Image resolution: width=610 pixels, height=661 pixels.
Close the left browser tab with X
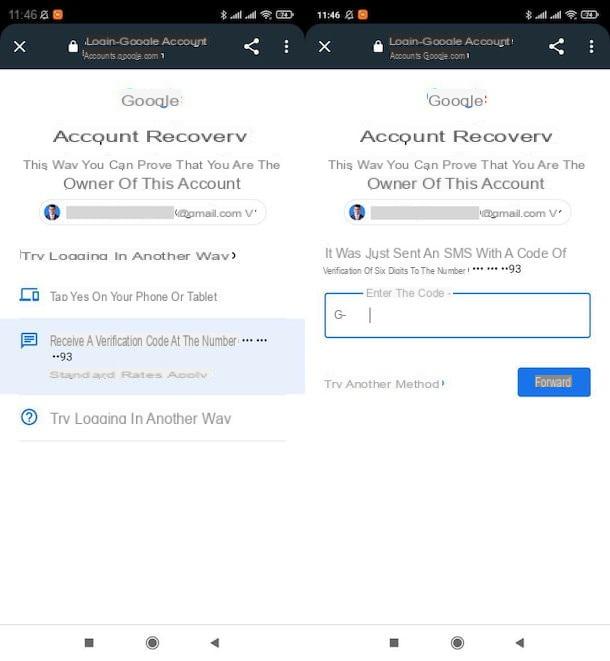19,46
